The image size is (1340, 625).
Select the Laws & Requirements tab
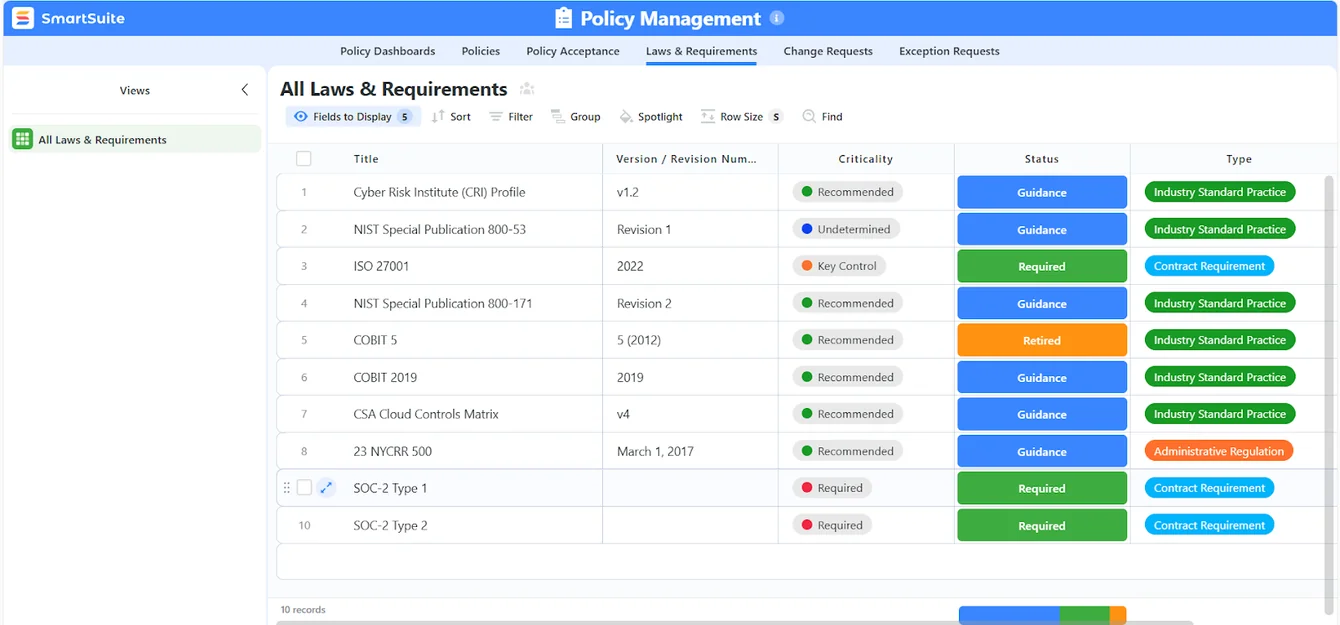pyautogui.click(x=701, y=51)
